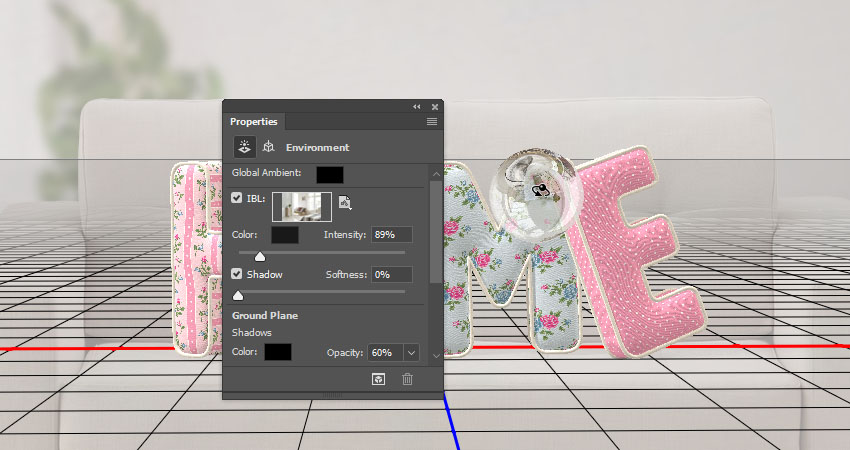Click the panel scroll up arrow
Image resolution: width=850 pixels, height=450 pixels.
436,174
